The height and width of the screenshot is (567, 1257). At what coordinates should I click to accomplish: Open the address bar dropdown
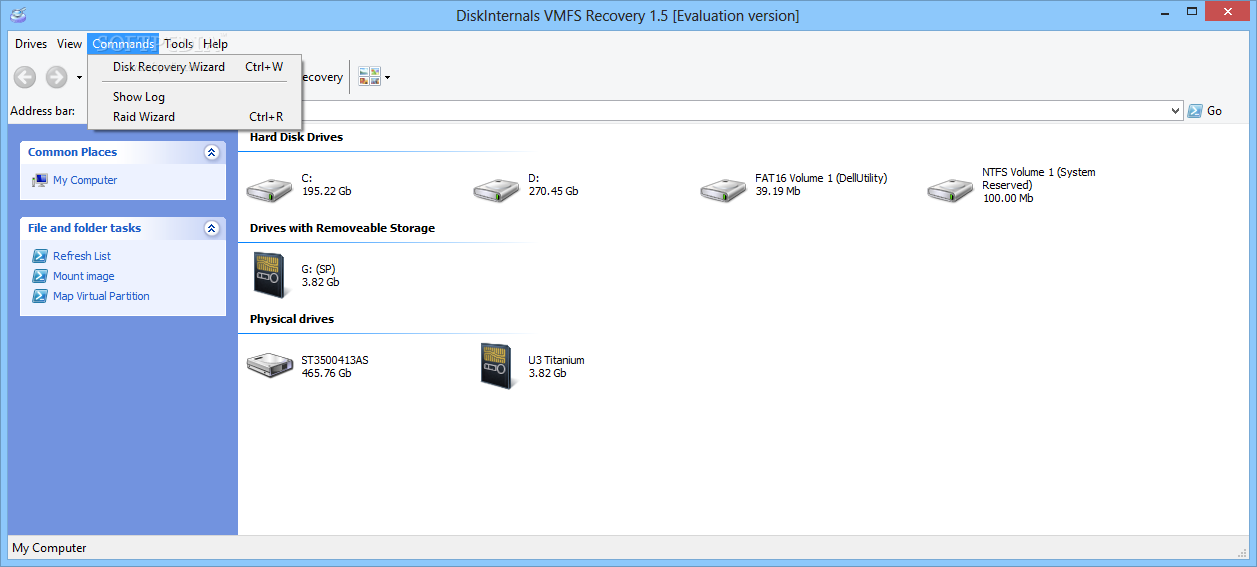pyautogui.click(x=1175, y=111)
